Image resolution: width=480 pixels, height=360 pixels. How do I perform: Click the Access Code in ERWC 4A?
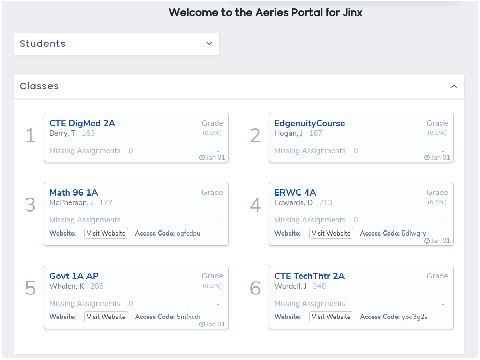[393, 233]
